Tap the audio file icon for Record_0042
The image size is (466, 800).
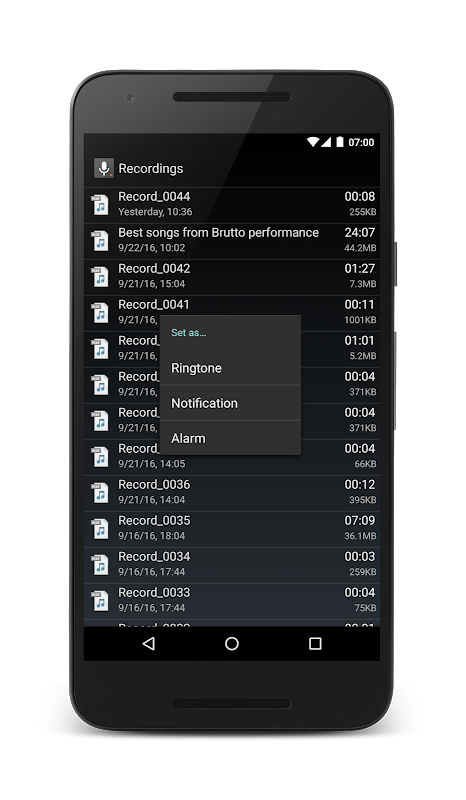pos(100,277)
